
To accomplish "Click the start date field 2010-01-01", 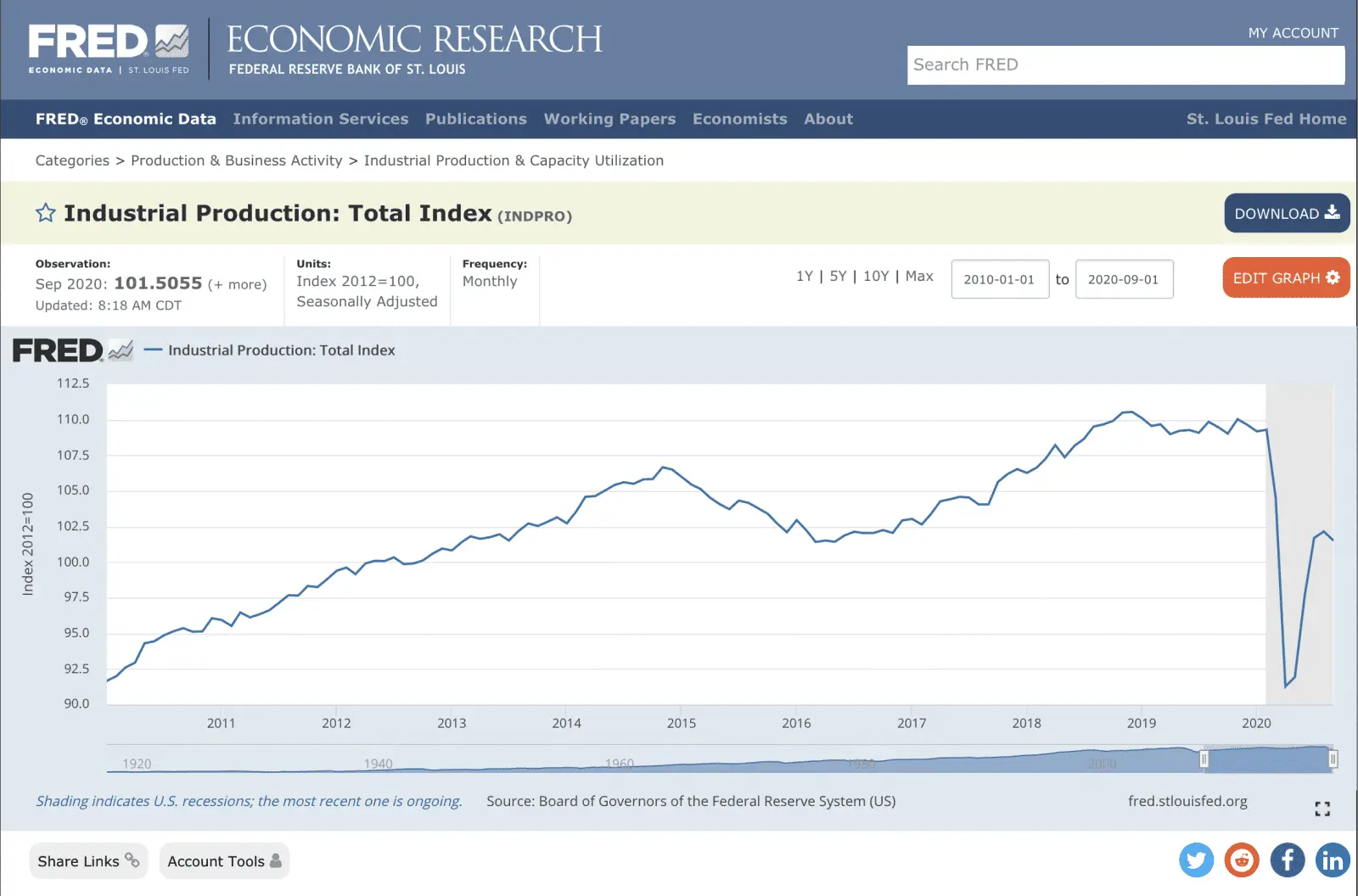I will click(999, 279).
